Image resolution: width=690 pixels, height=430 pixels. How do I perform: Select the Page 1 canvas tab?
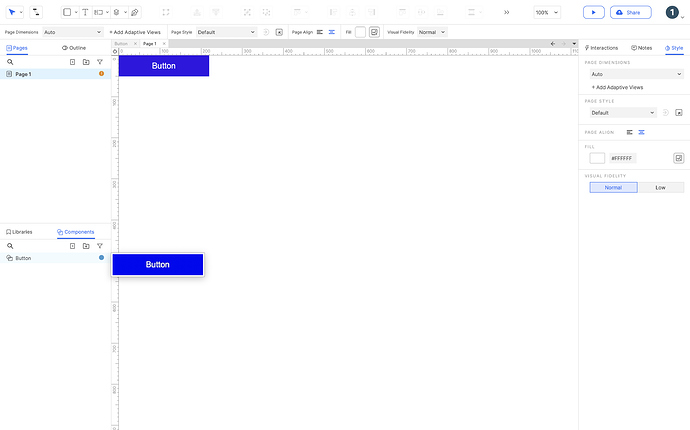[150, 44]
